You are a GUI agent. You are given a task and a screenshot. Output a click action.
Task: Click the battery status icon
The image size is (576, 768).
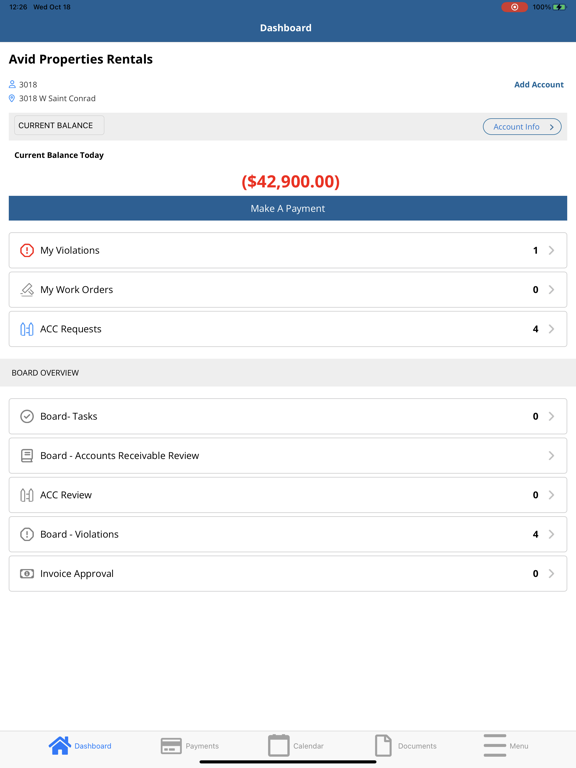tap(559, 7)
